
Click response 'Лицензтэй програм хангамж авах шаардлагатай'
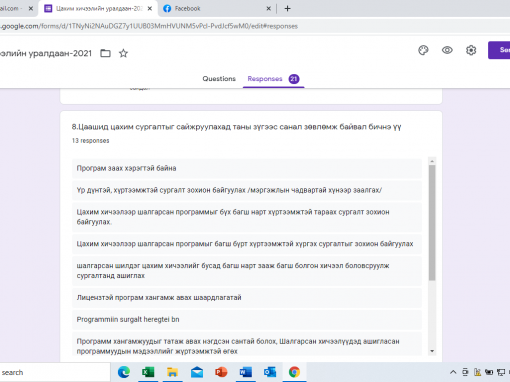point(247,298)
